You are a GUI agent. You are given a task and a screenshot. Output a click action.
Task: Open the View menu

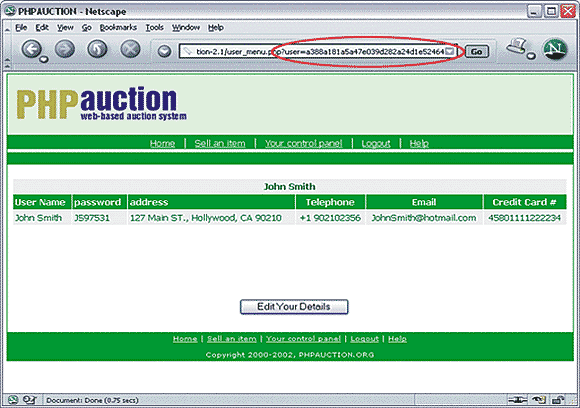[x=65, y=27]
